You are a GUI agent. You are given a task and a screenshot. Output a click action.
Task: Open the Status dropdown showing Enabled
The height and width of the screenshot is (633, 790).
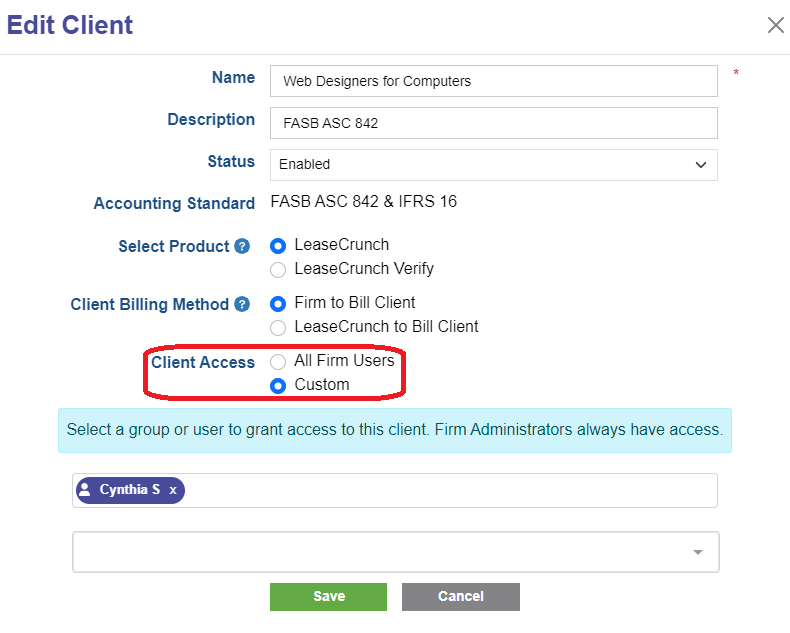pos(494,165)
